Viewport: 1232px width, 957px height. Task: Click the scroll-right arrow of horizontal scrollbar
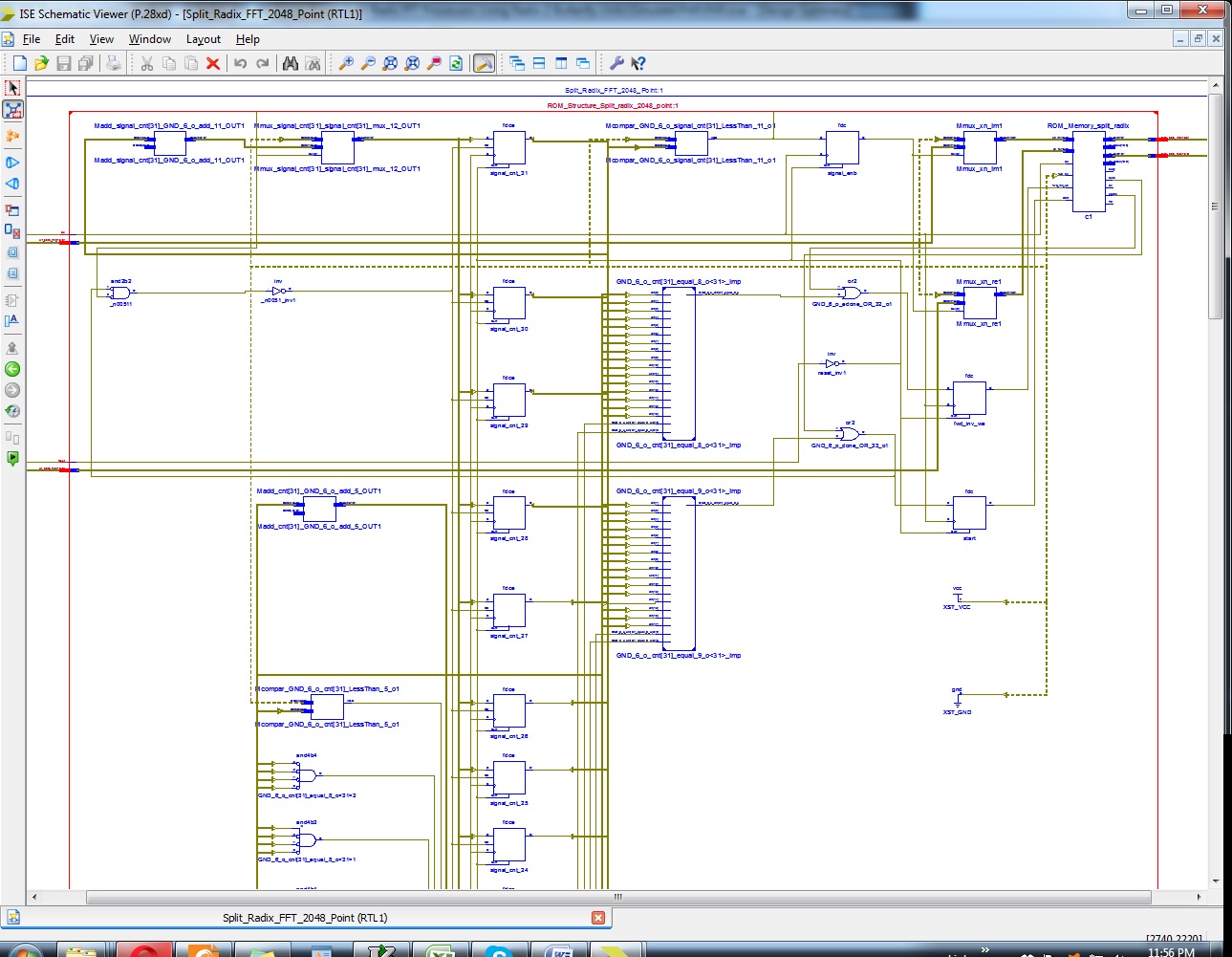click(1199, 897)
